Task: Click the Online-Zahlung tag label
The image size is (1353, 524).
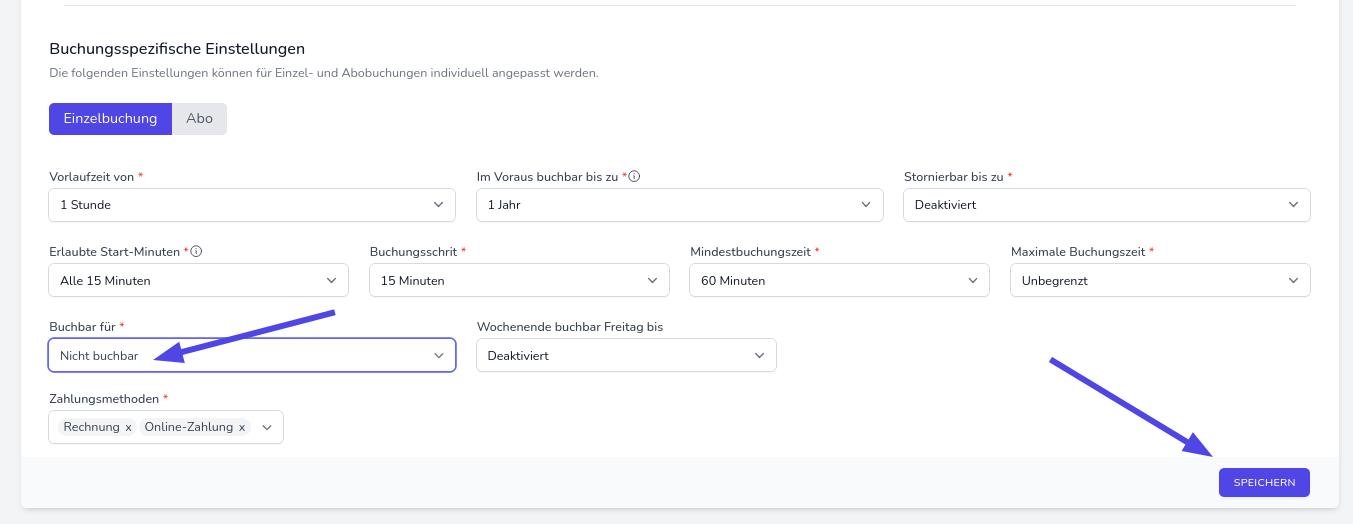Action: [x=189, y=427]
